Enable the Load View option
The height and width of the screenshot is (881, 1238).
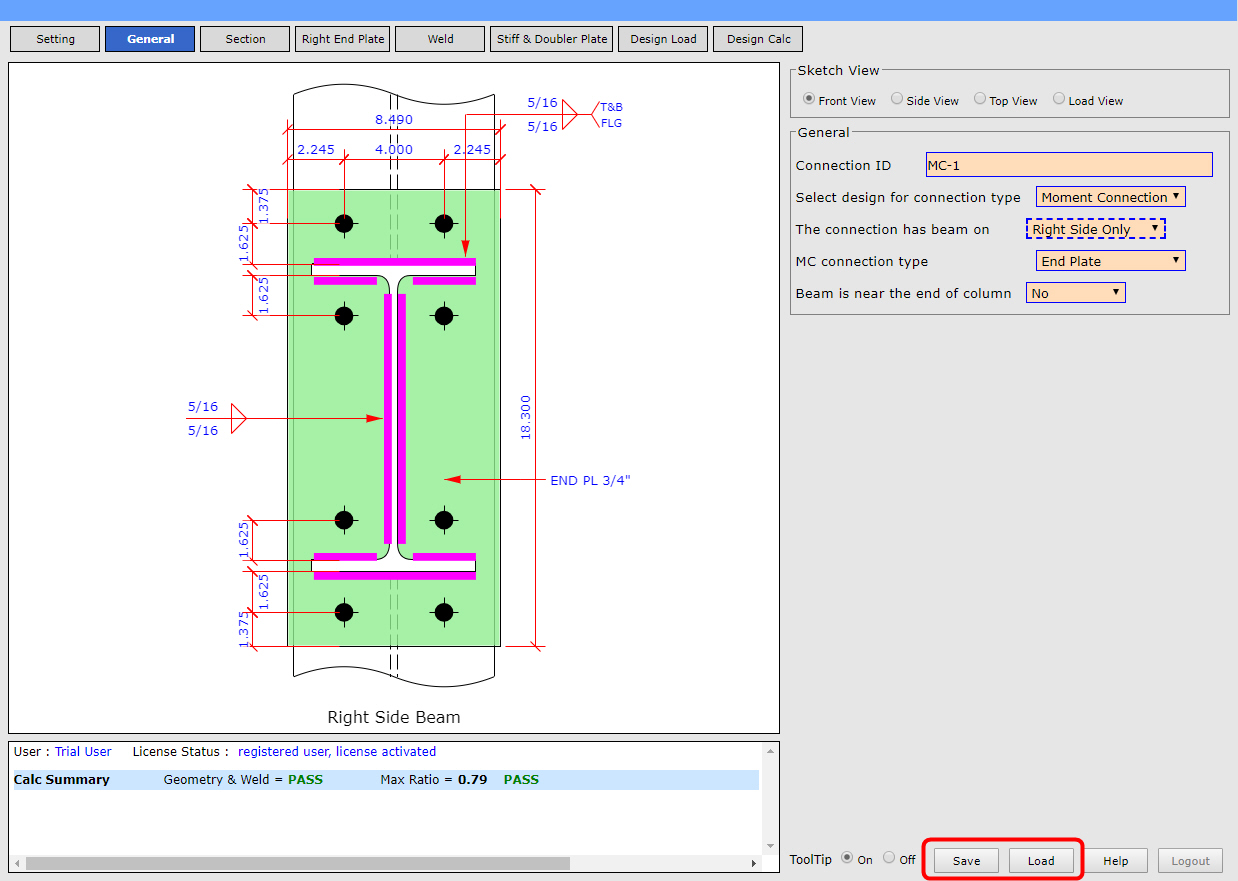(1058, 99)
